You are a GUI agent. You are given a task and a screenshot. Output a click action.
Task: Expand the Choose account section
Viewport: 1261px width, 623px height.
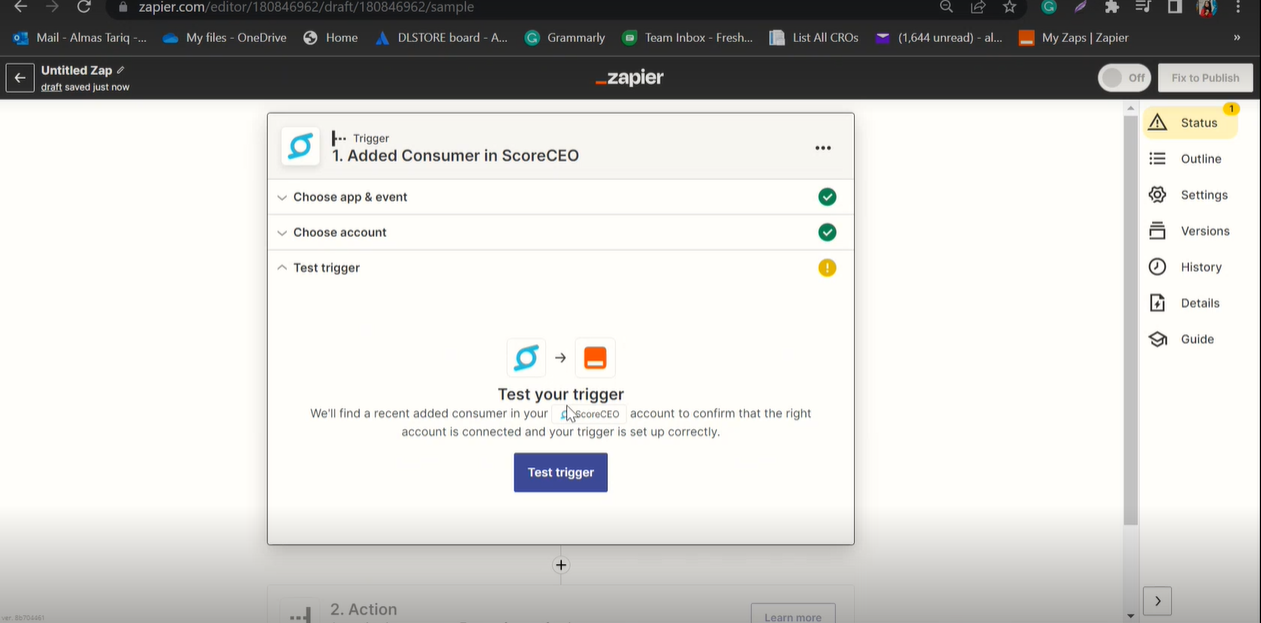coord(560,232)
